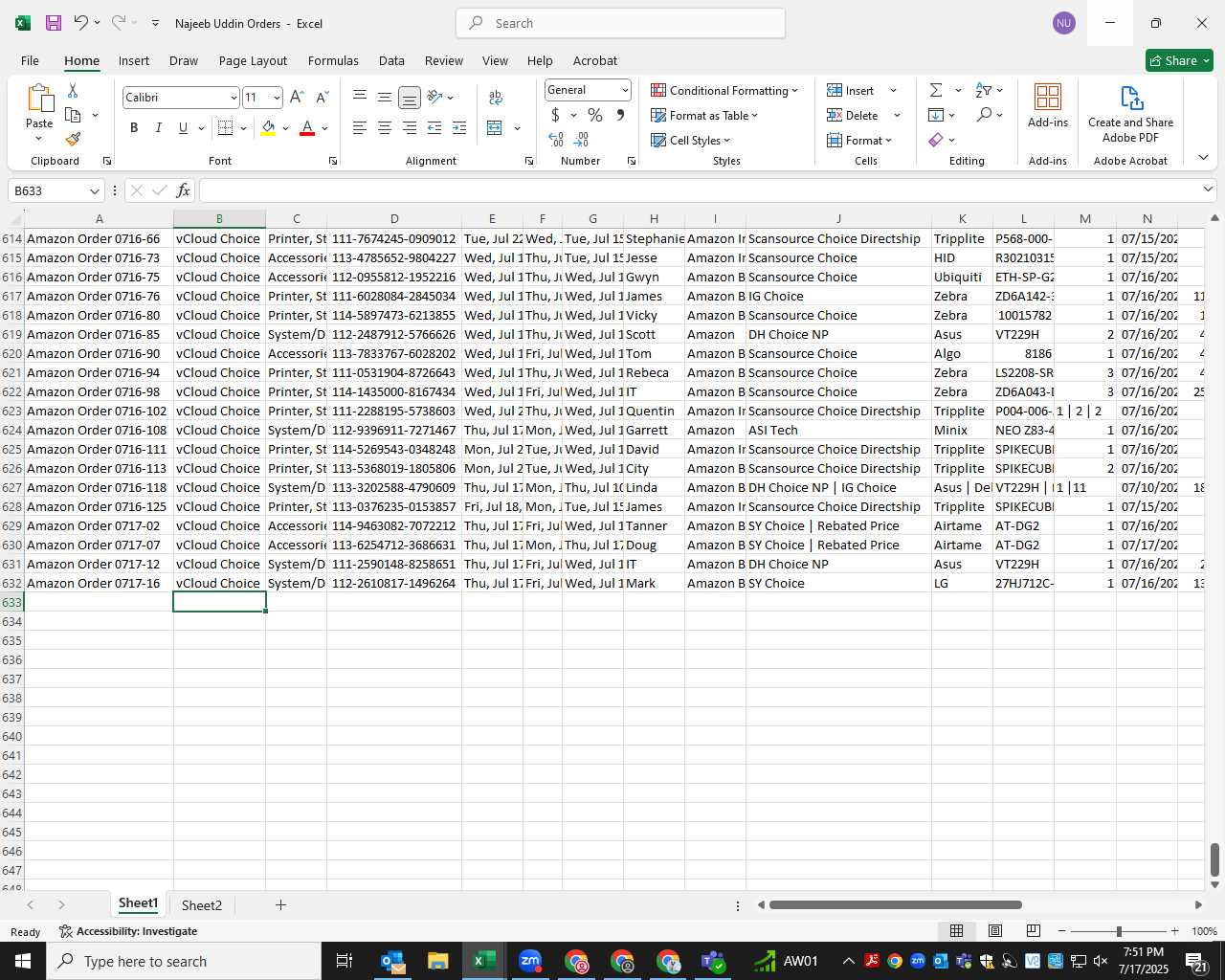This screenshot has width=1225, height=980.
Task: Open Paste options dropdown arrow
Action: 39,140
